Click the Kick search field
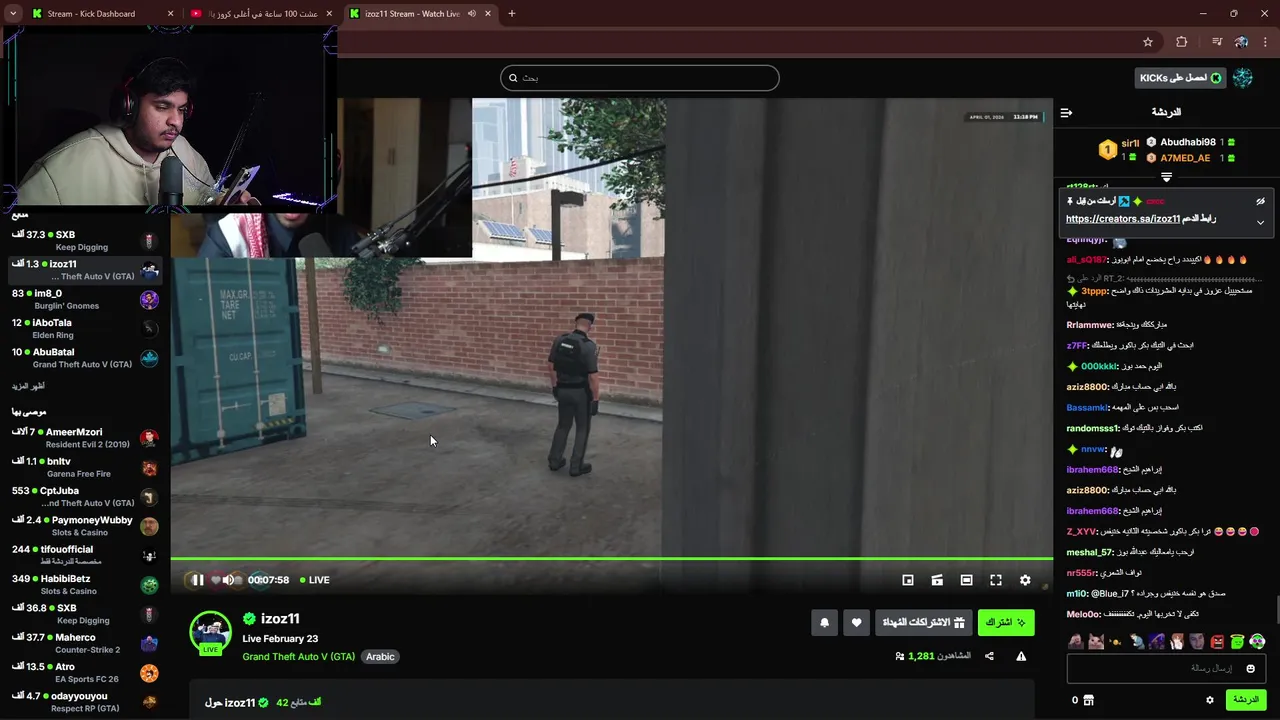The height and width of the screenshot is (720, 1280). [640, 78]
